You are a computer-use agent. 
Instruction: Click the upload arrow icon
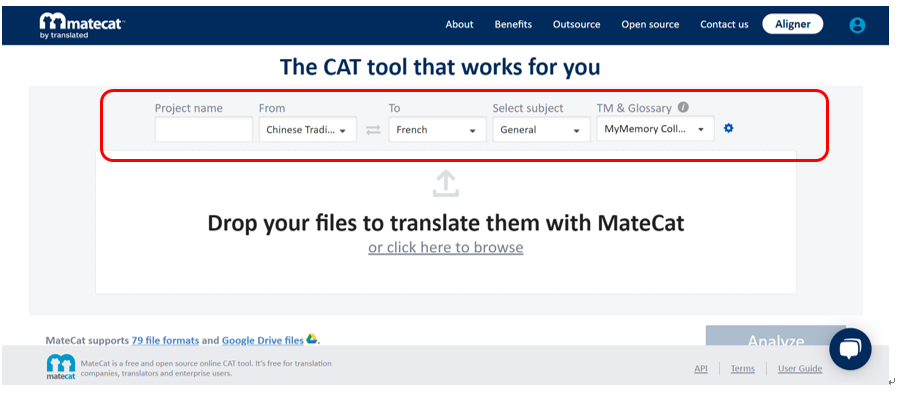coord(446,183)
